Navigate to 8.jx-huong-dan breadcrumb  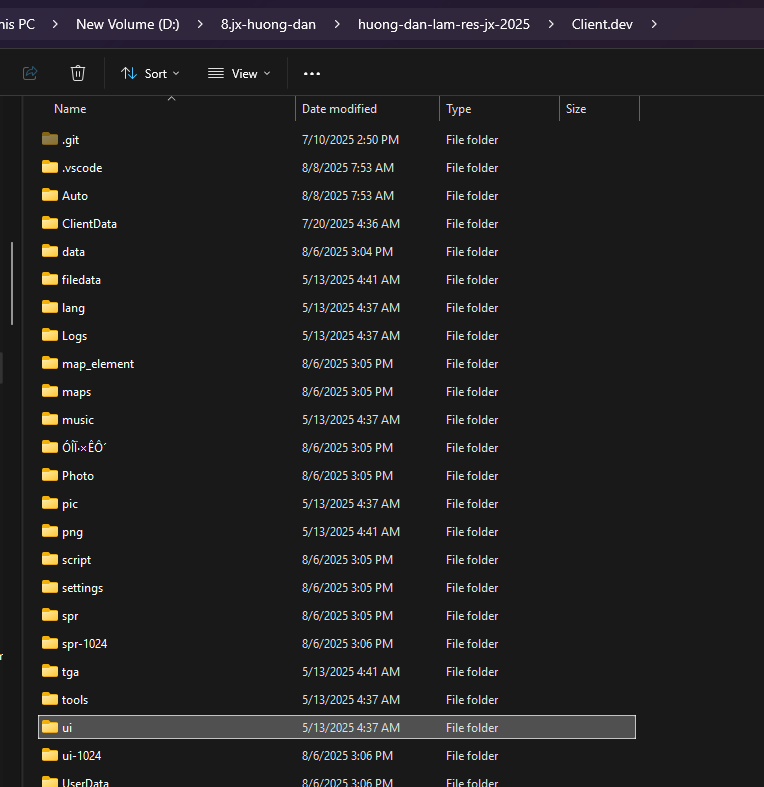268,23
